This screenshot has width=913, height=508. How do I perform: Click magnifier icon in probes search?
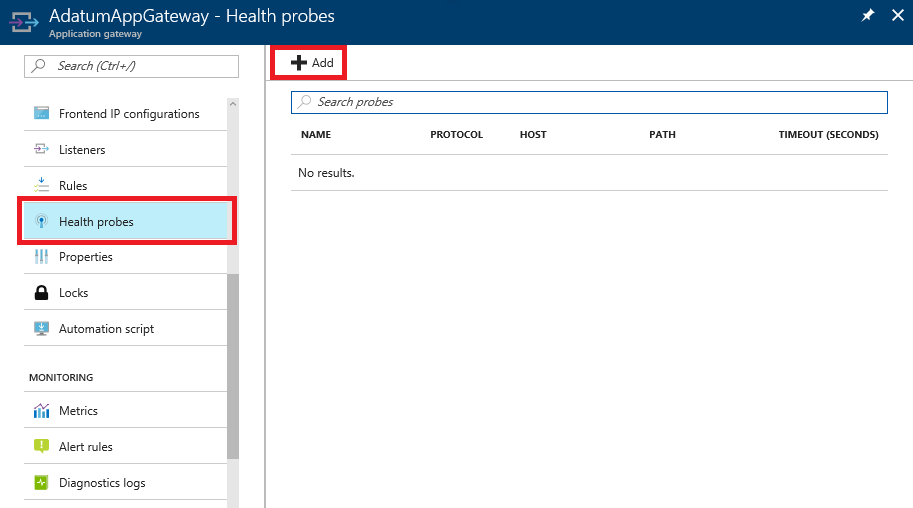coord(305,102)
